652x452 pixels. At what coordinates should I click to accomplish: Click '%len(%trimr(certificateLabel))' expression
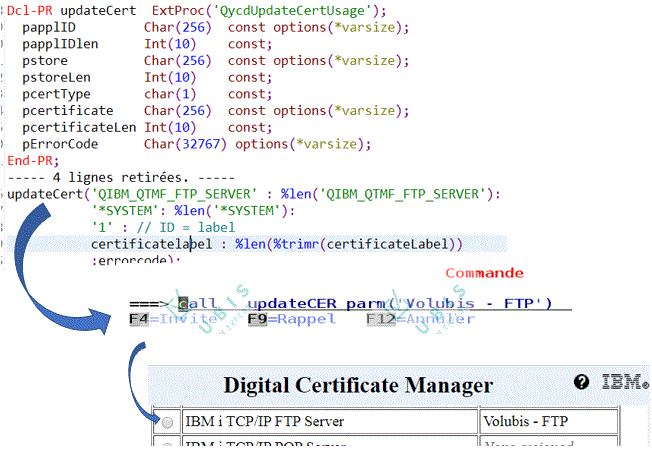[348, 244]
